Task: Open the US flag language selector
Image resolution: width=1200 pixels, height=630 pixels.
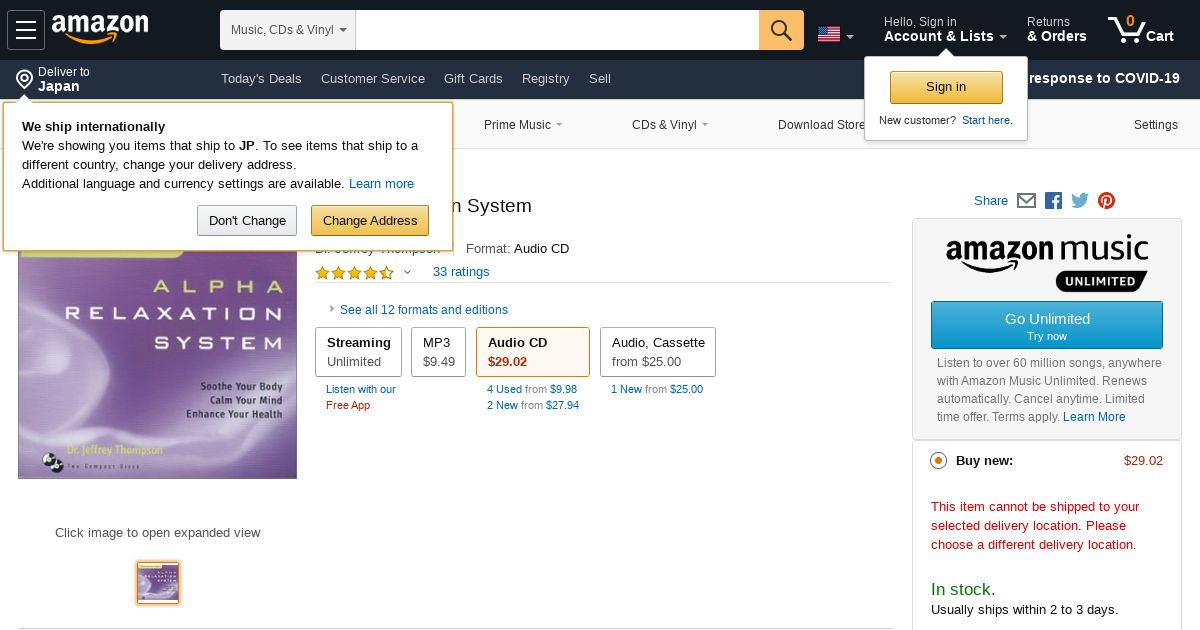Action: (836, 35)
